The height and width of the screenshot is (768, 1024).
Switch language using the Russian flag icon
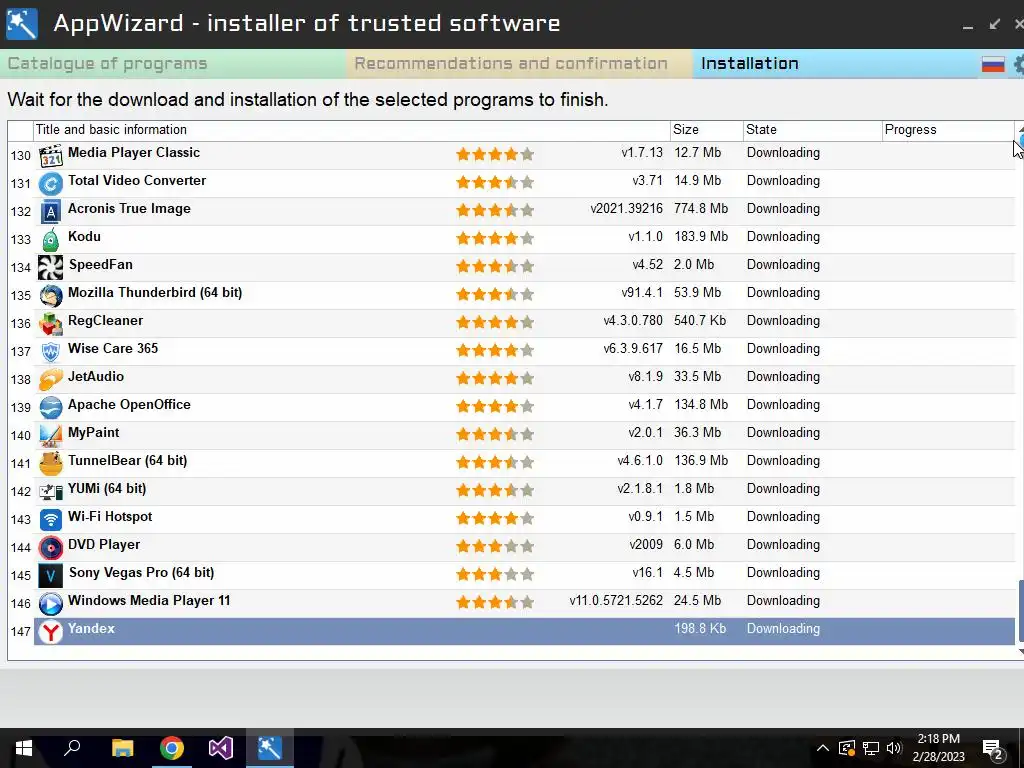click(993, 64)
